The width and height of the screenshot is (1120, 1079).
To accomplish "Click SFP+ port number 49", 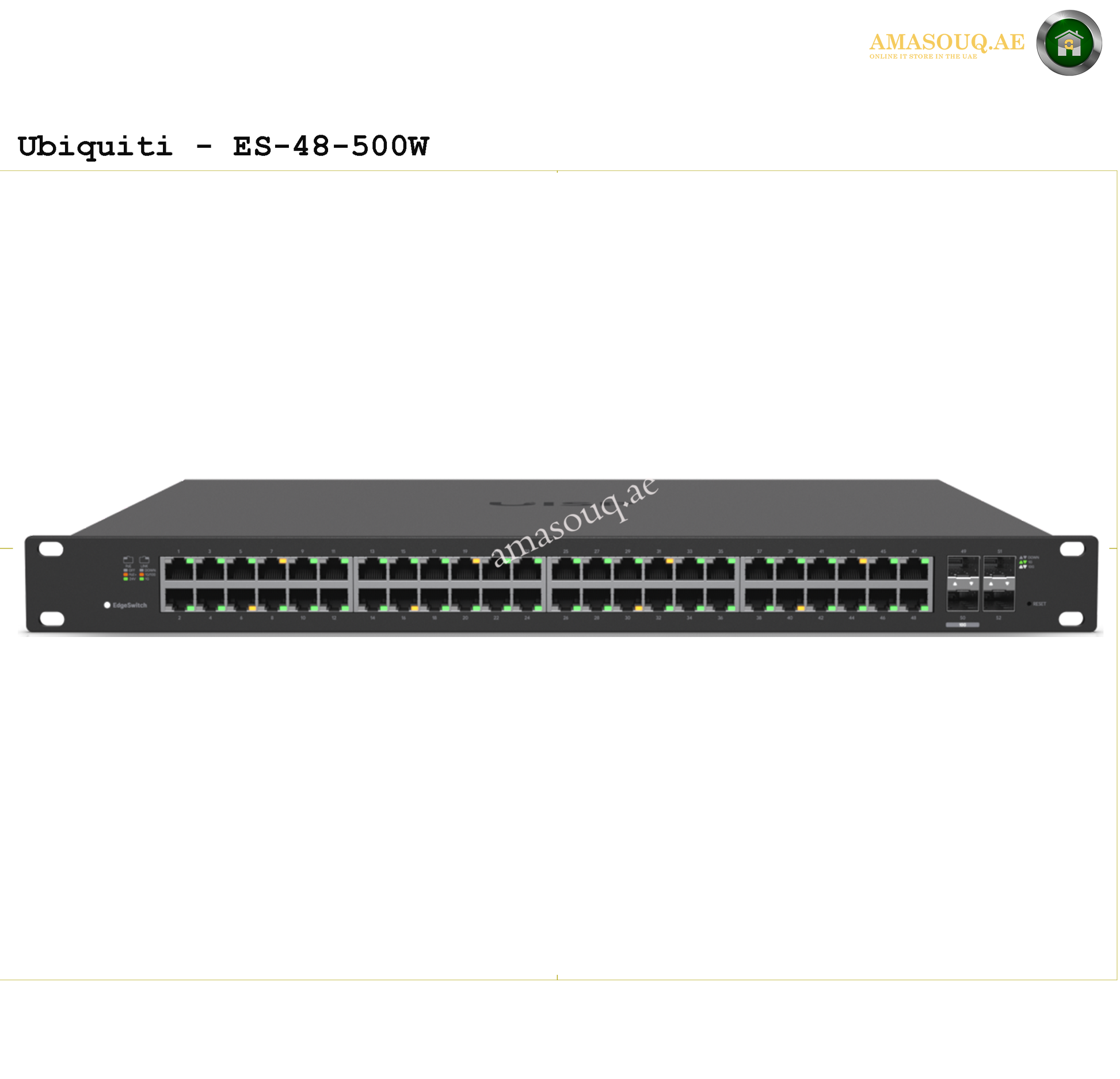I will 963,567.
